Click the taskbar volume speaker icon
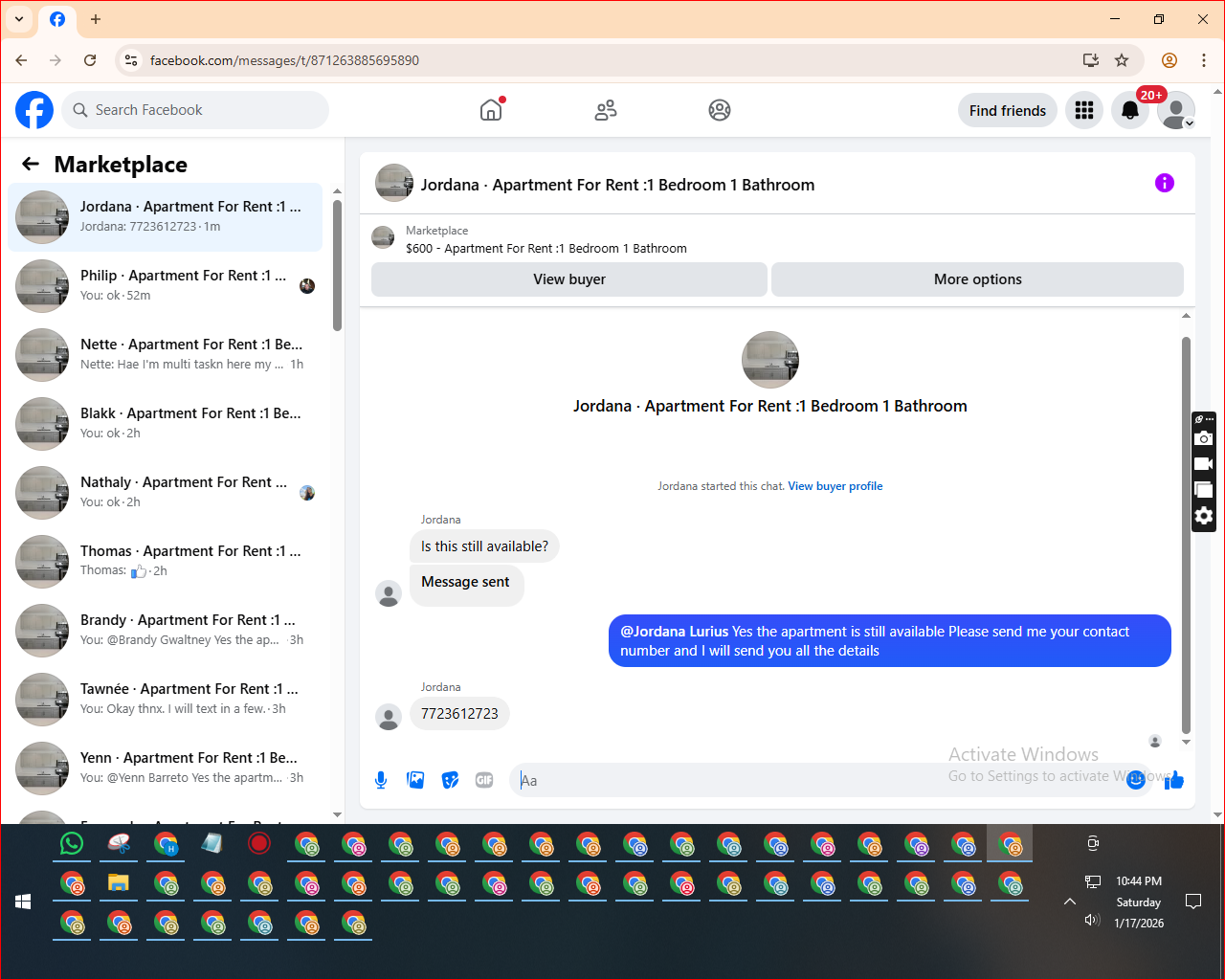1225x980 pixels. click(x=1092, y=920)
